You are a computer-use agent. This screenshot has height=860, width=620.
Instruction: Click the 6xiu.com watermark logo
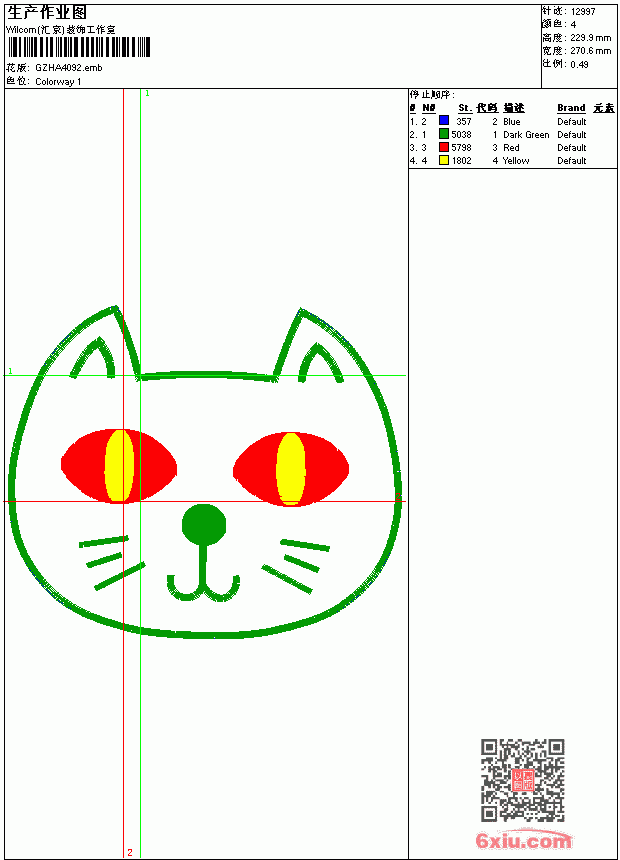click(x=524, y=840)
